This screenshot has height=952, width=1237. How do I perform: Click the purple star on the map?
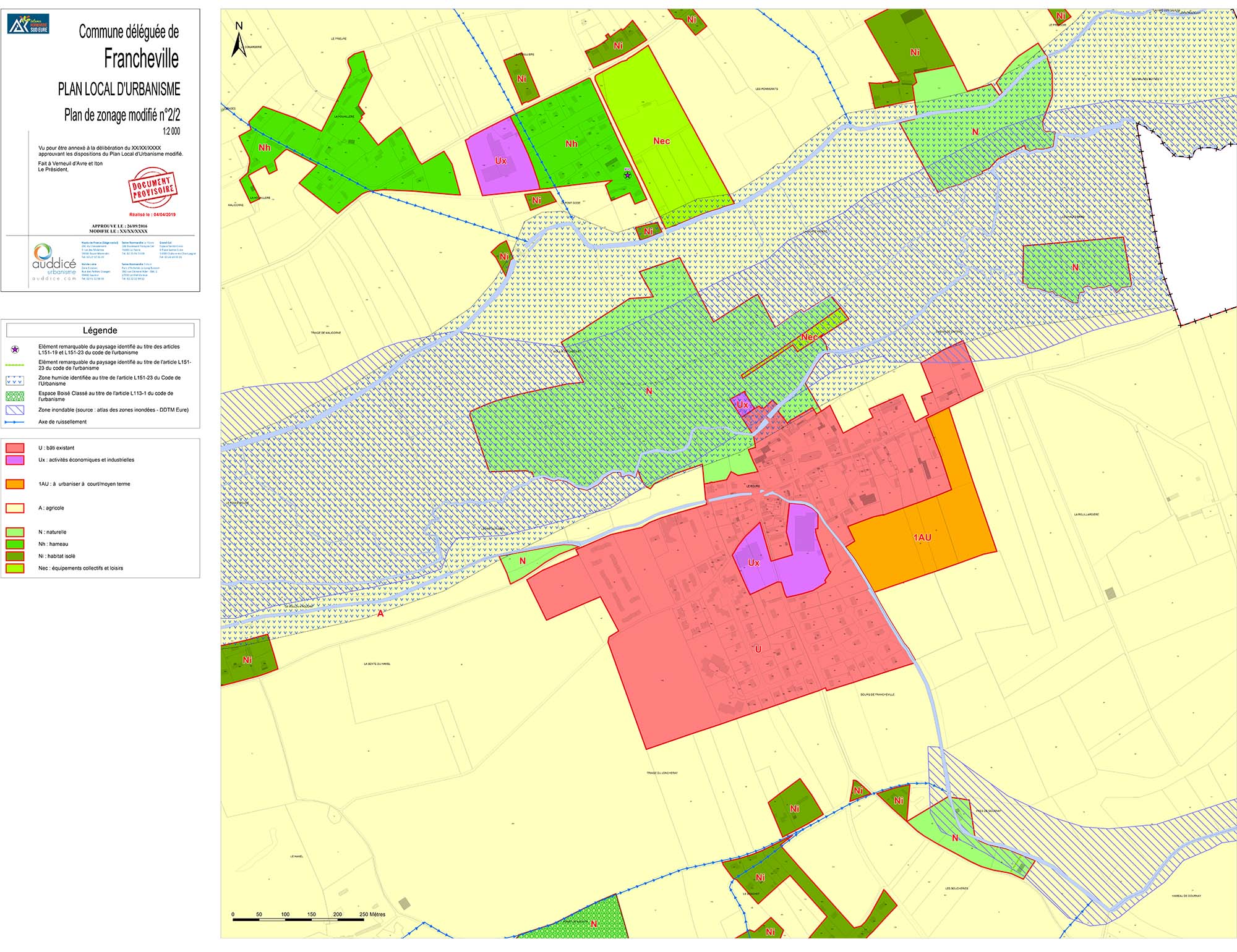click(627, 176)
